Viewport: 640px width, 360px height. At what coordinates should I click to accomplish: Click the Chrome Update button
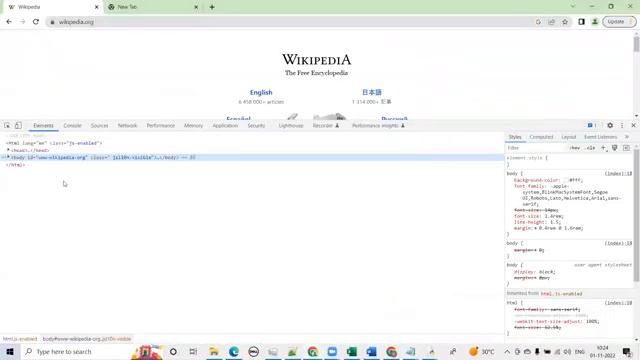click(619, 22)
